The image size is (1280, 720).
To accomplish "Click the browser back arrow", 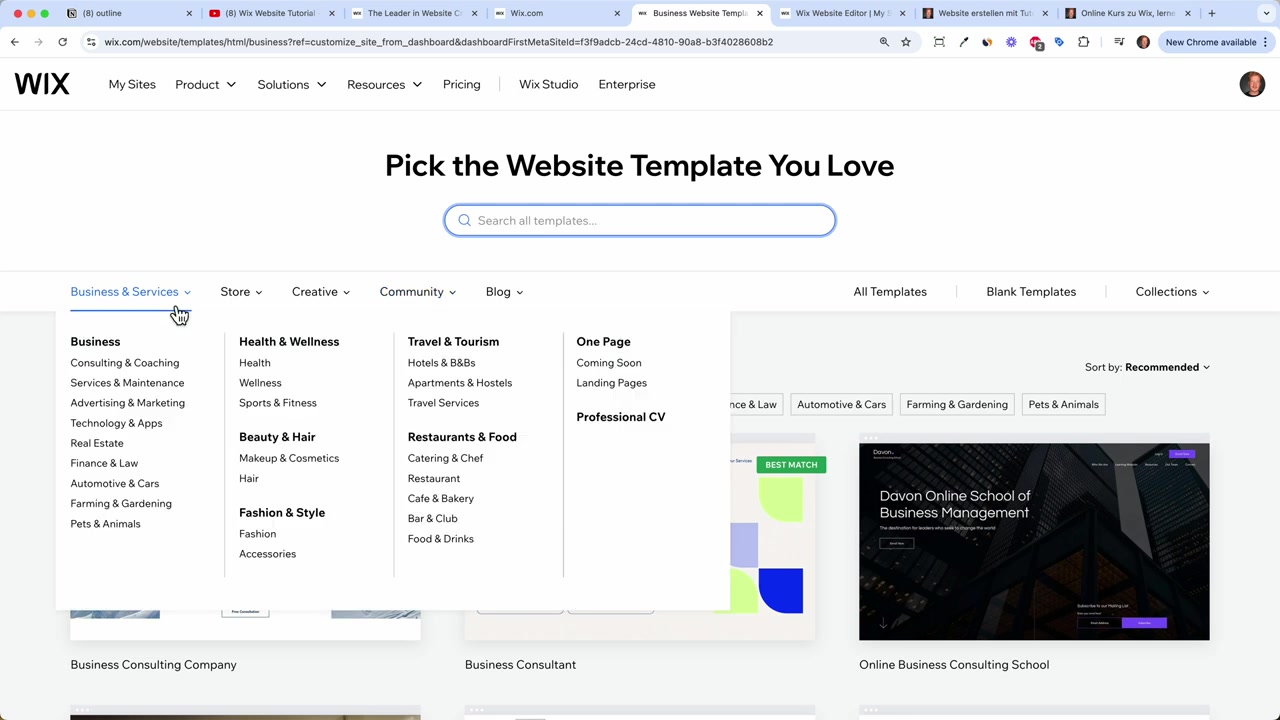I will point(14,42).
